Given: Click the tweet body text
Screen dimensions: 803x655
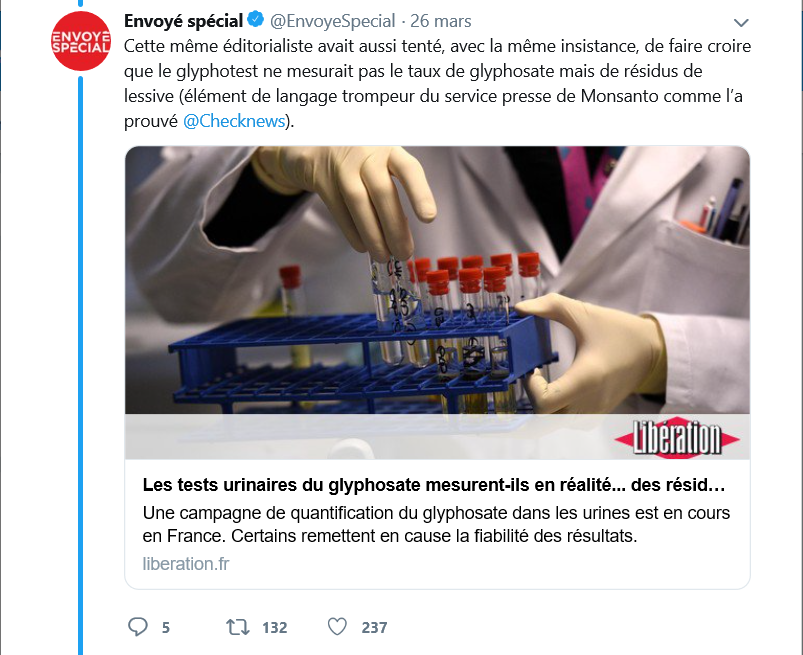Looking at the screenshot, I should coord(437,83).
